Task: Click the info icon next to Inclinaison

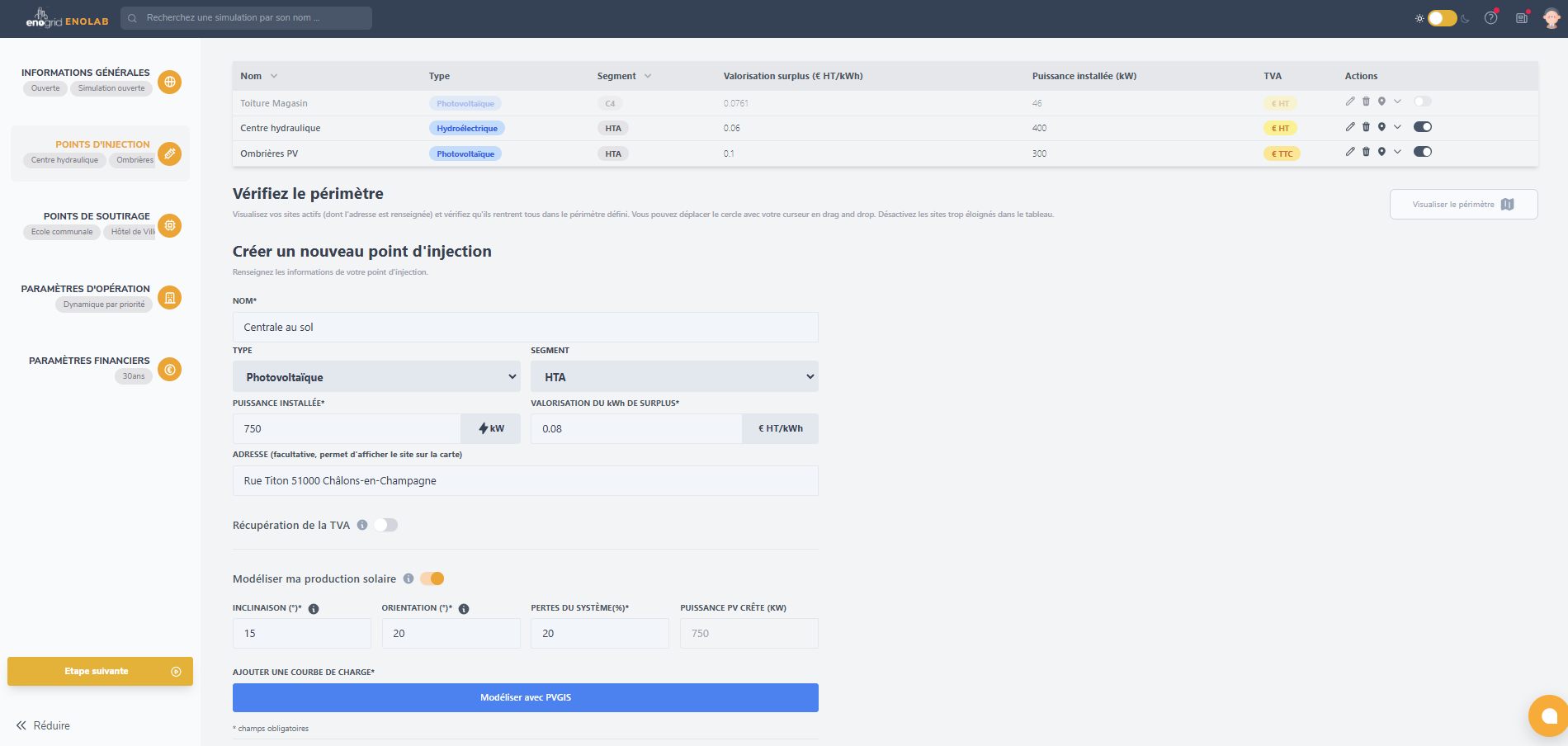Action: click(x=314, y=609)
